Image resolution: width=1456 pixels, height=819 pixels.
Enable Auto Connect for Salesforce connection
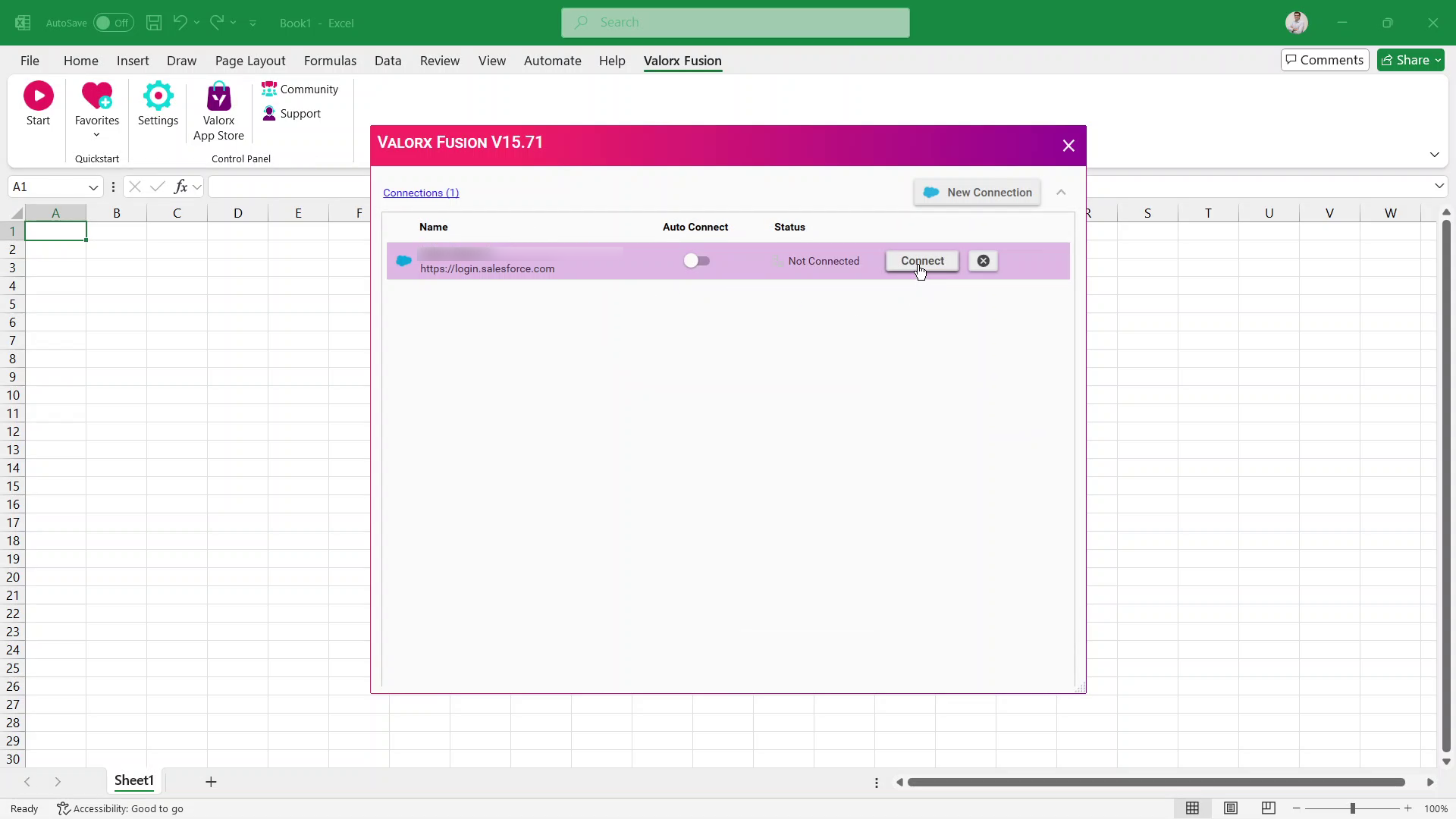tap(696, 261)
